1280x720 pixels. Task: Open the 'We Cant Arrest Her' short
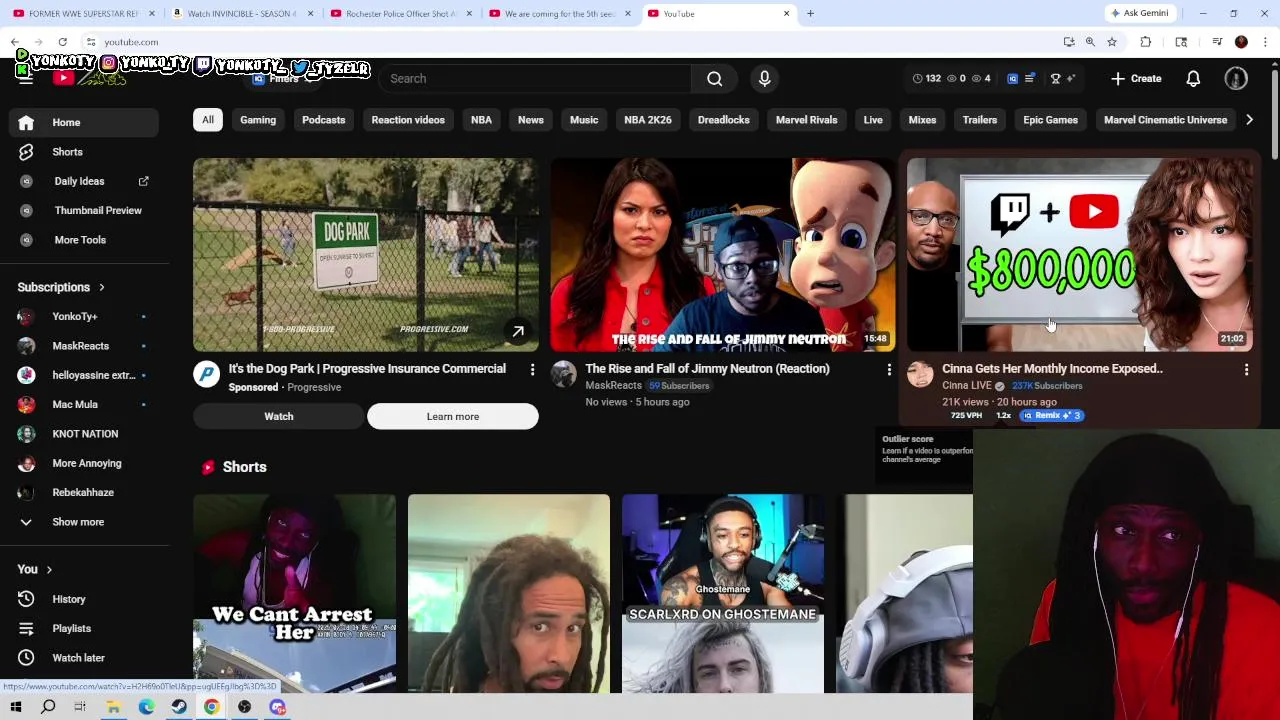pos(294,593)
